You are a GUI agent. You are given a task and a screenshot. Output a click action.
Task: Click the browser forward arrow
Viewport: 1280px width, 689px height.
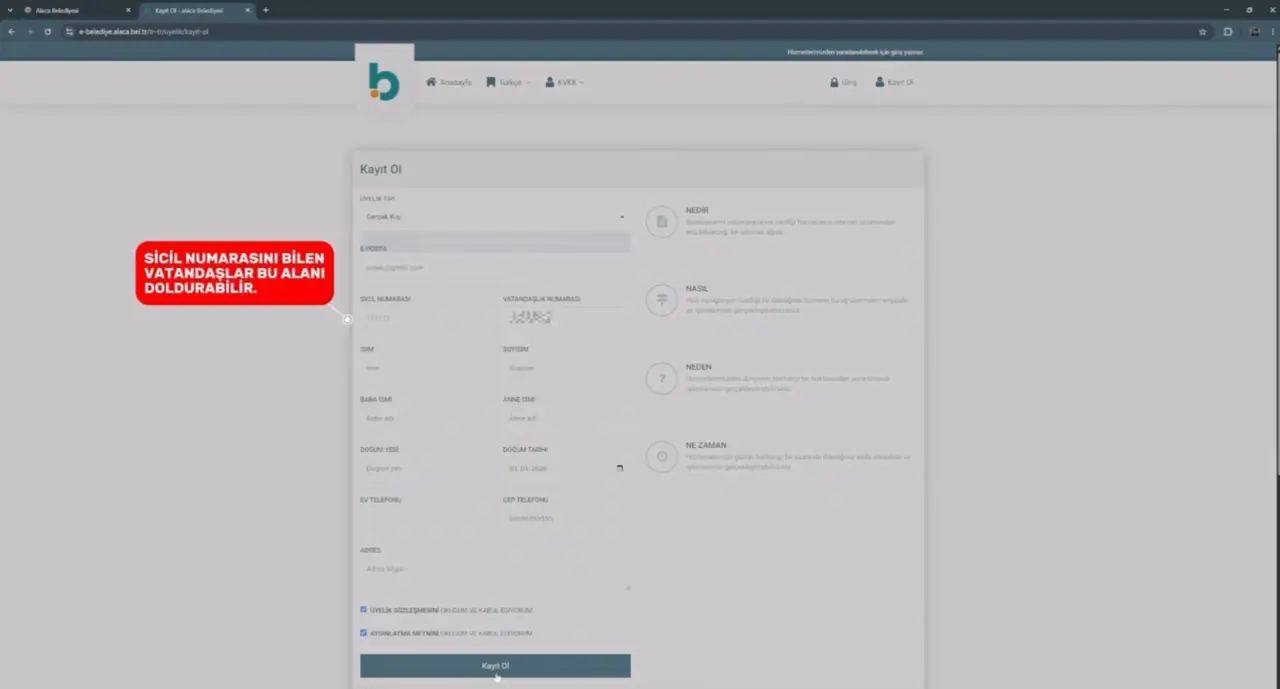(29, 31)
